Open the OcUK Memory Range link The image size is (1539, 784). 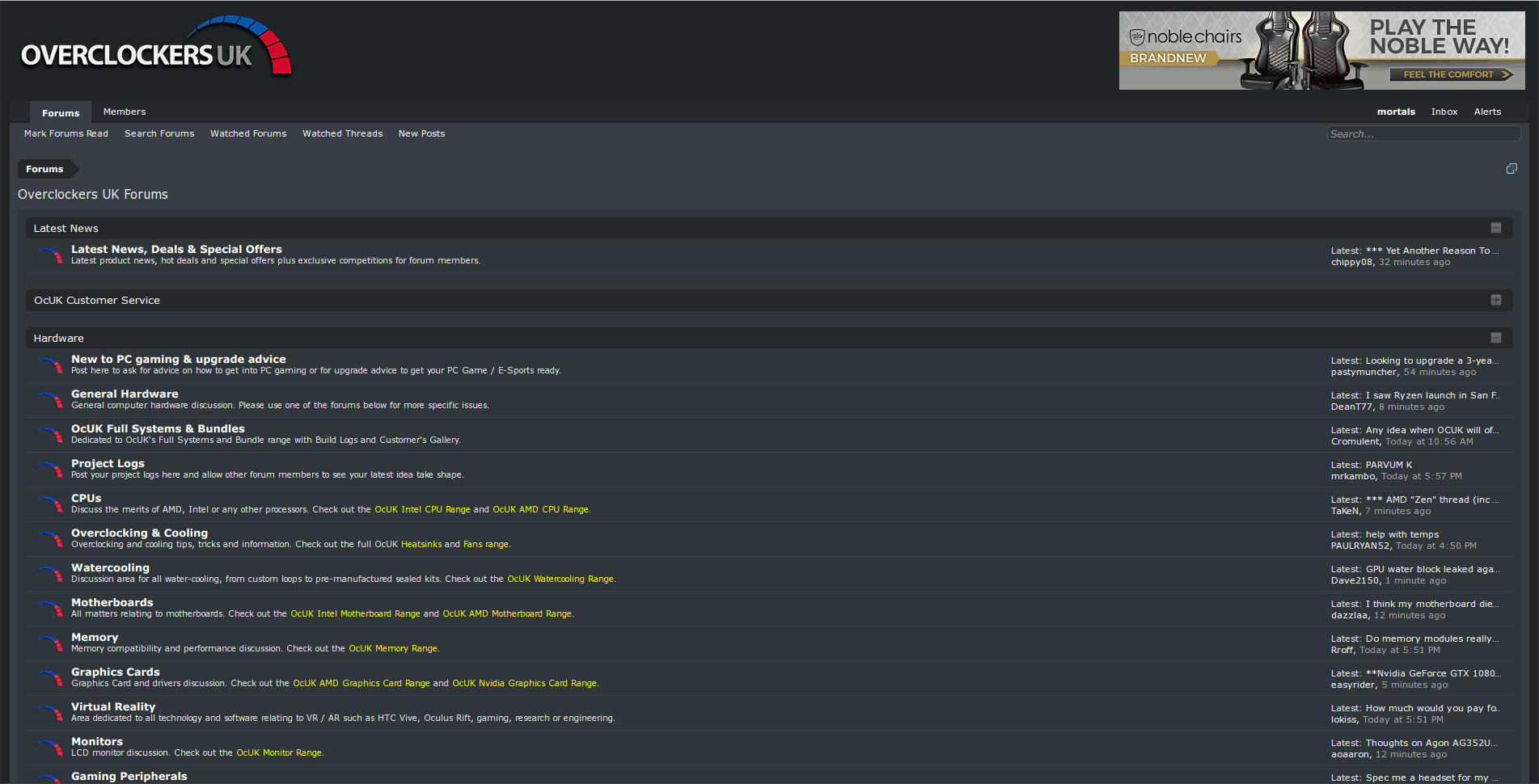pyautogui.click(x=393, y=648)
